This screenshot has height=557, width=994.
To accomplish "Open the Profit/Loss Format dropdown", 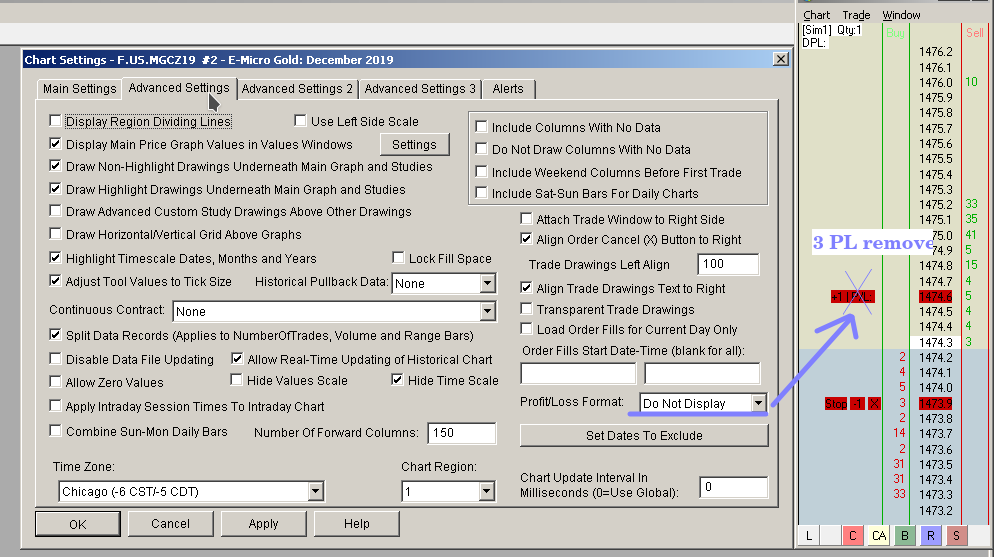I will point(758,403).
